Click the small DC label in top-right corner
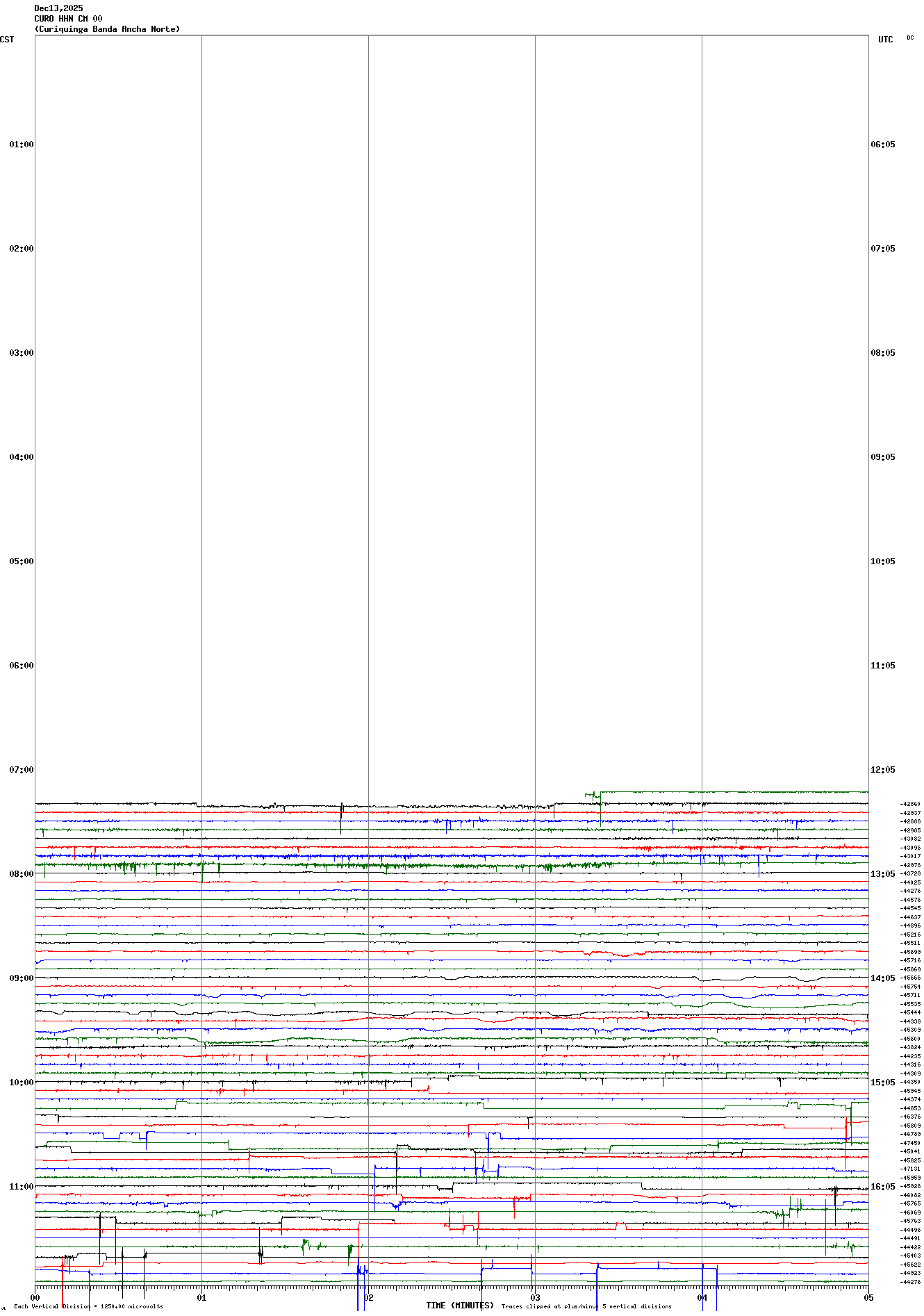 click(x=910, y=38)
